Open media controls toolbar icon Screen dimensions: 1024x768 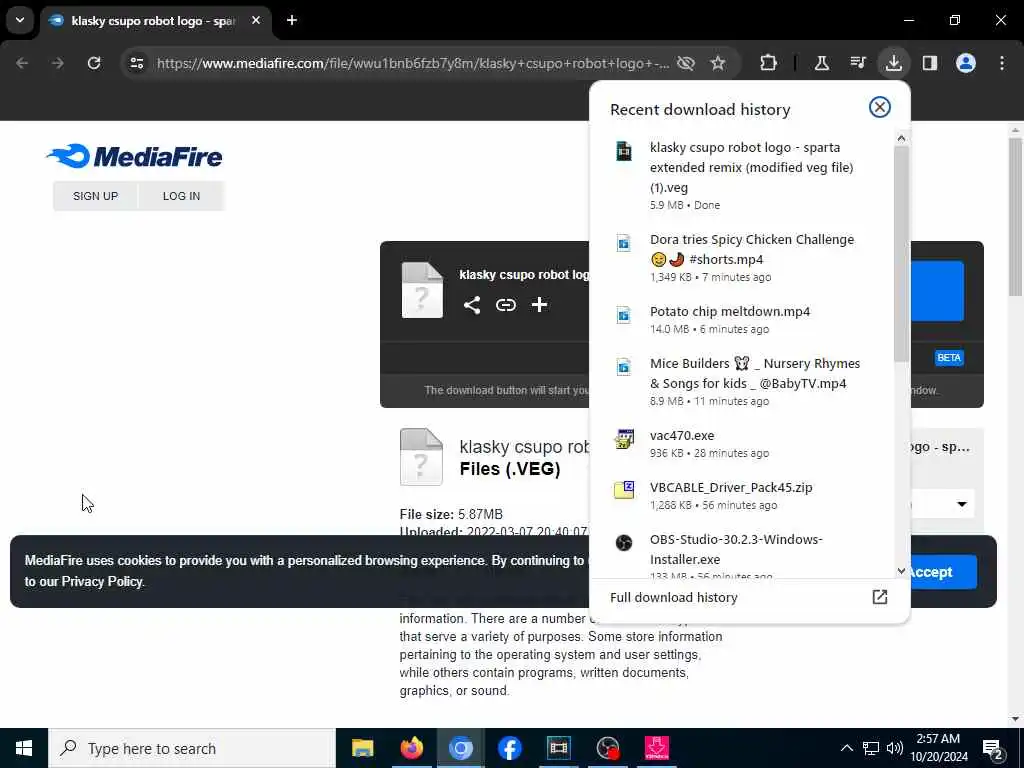[x=857, y=63]
